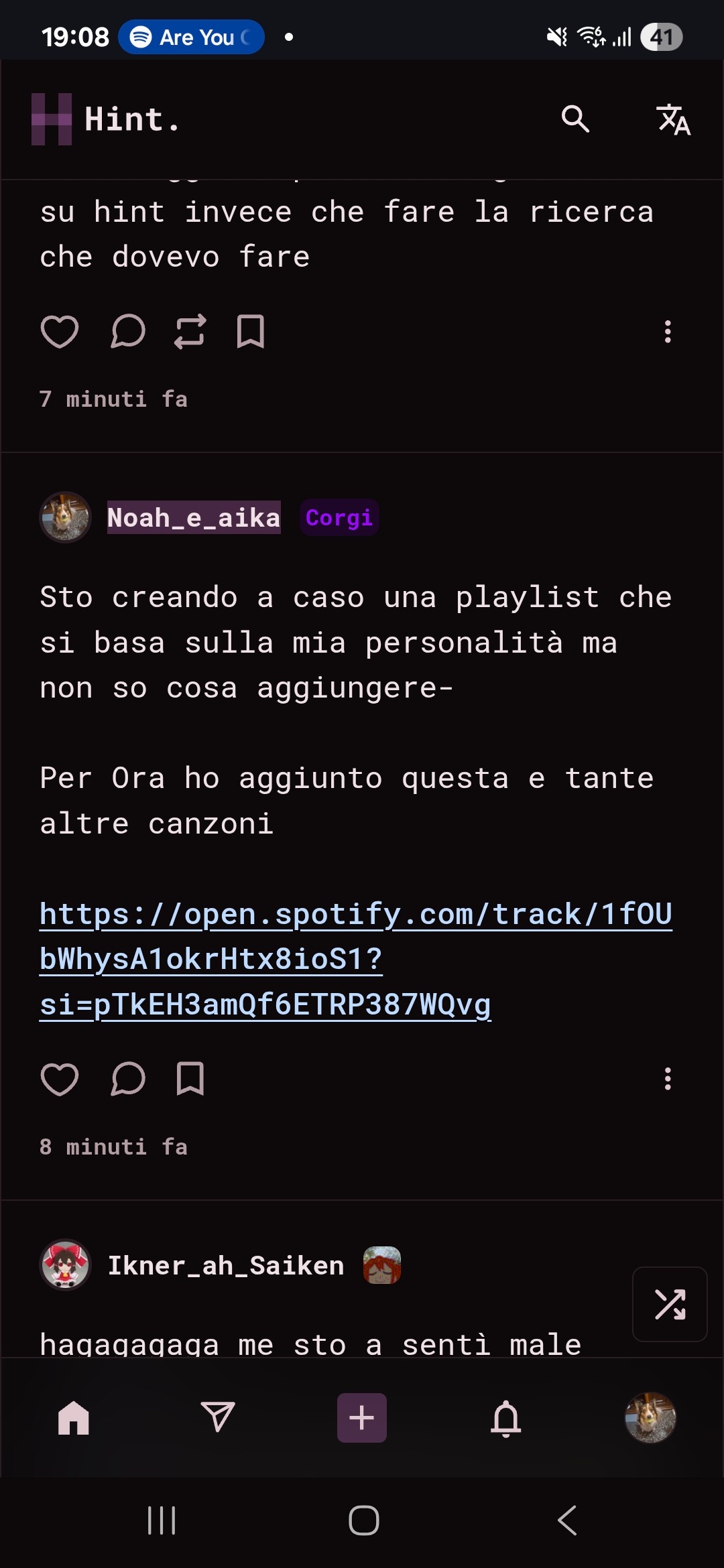Tap the translate language icon
This screenshot has width=724, height=1568.
(673, 119)
